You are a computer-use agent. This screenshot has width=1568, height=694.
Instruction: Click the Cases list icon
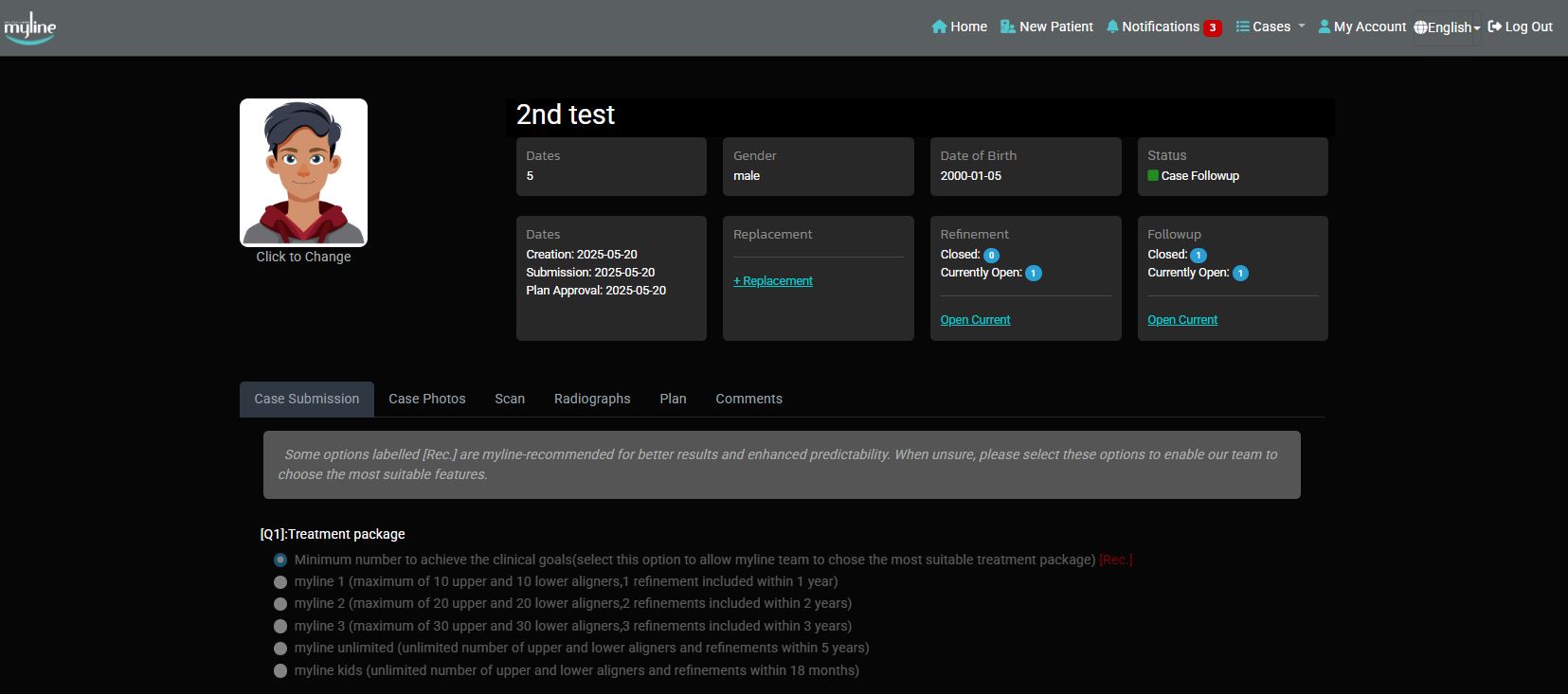[x=1242, y=27]
